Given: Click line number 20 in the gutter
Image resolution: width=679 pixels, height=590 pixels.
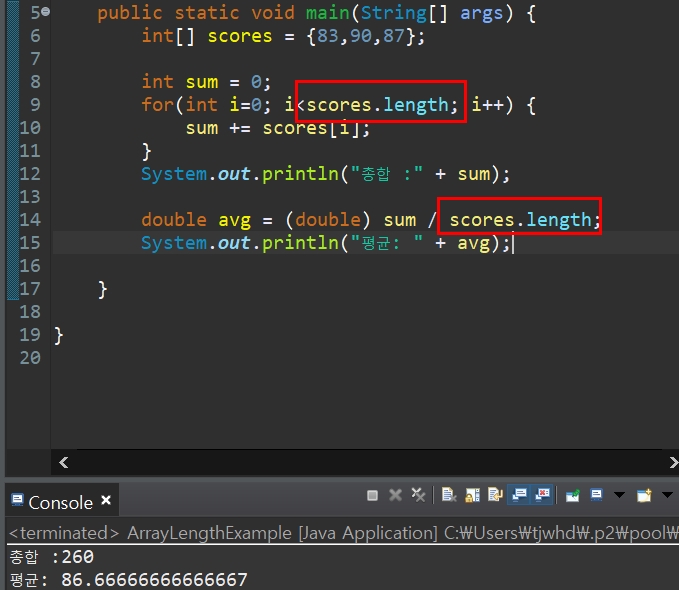Looking at the screenshot, I should point(30,358).
